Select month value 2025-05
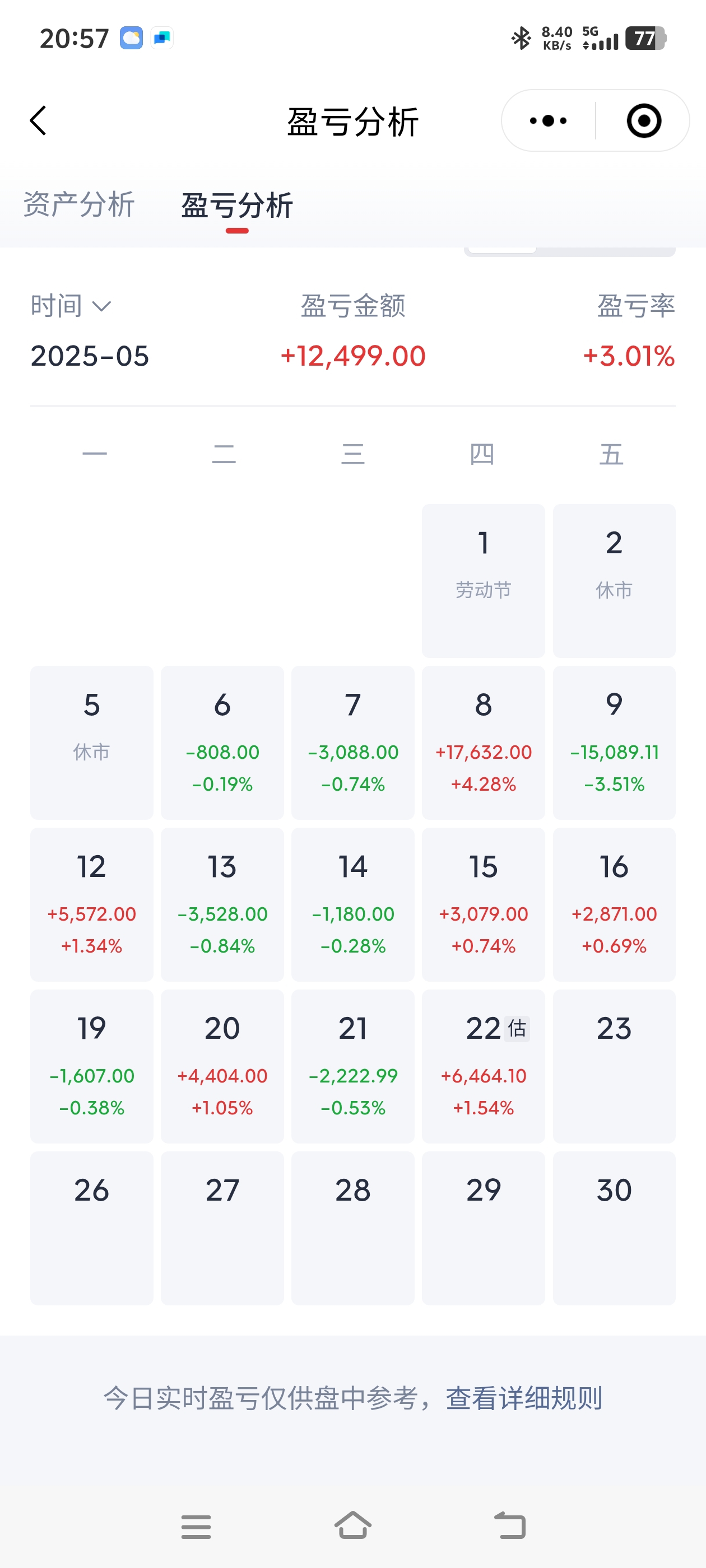This screenshot has height=1568, width=706. [90, 356]
